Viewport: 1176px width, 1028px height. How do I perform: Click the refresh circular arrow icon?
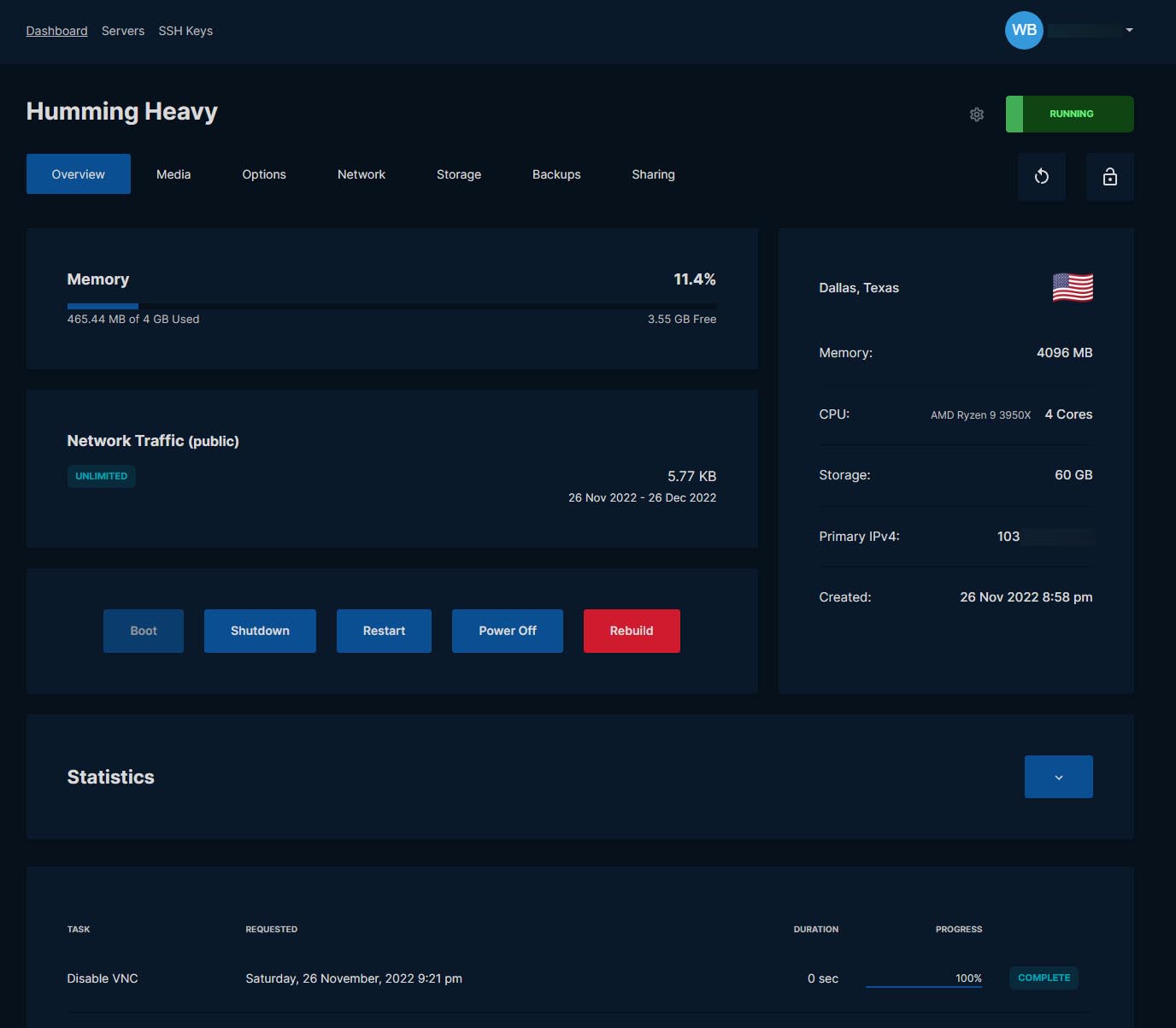point(1041,177)
